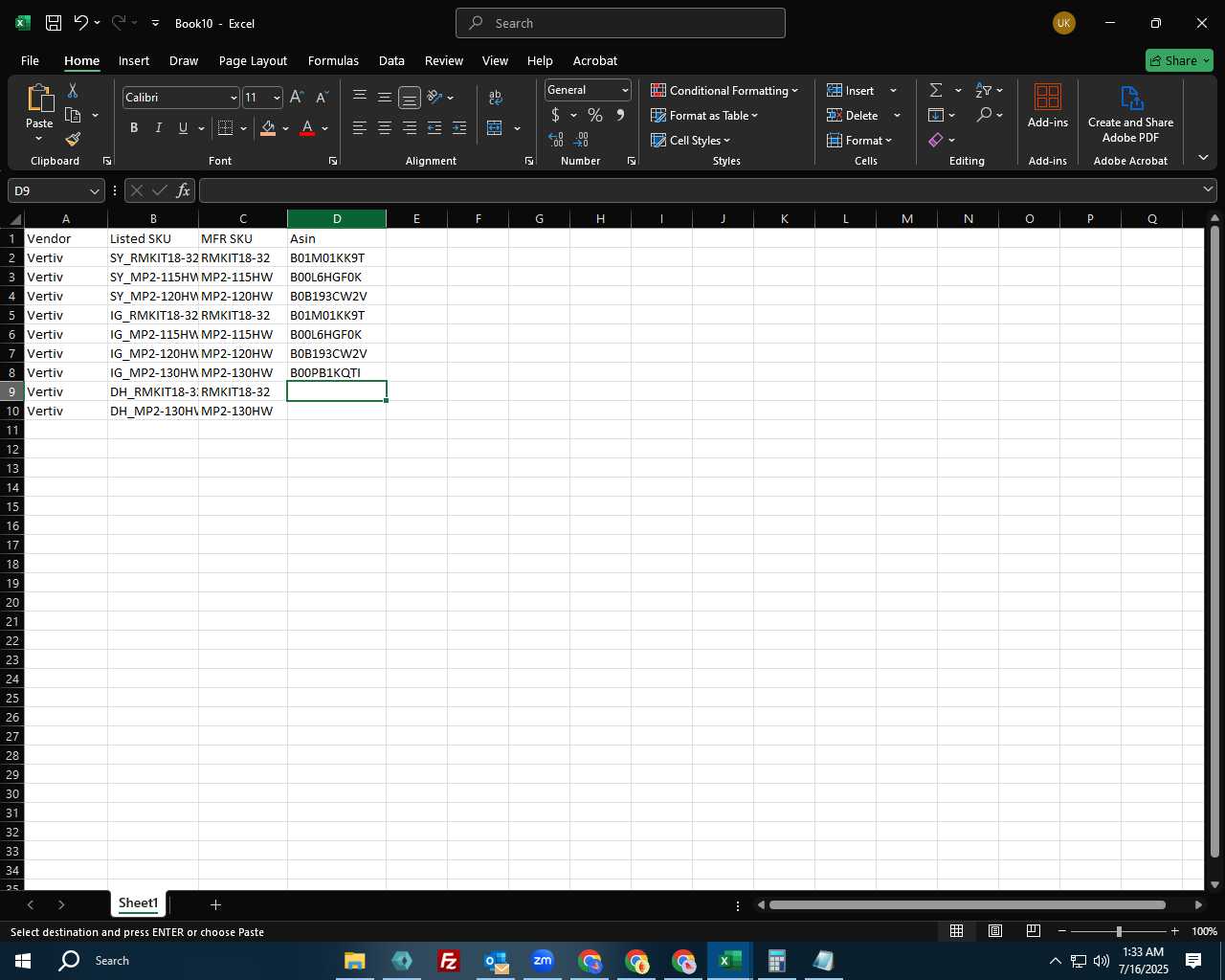The width and height of the screenshot is (1225, 980).
Task: Toggle Italic formatting
Action: click(x=159, y=128)
